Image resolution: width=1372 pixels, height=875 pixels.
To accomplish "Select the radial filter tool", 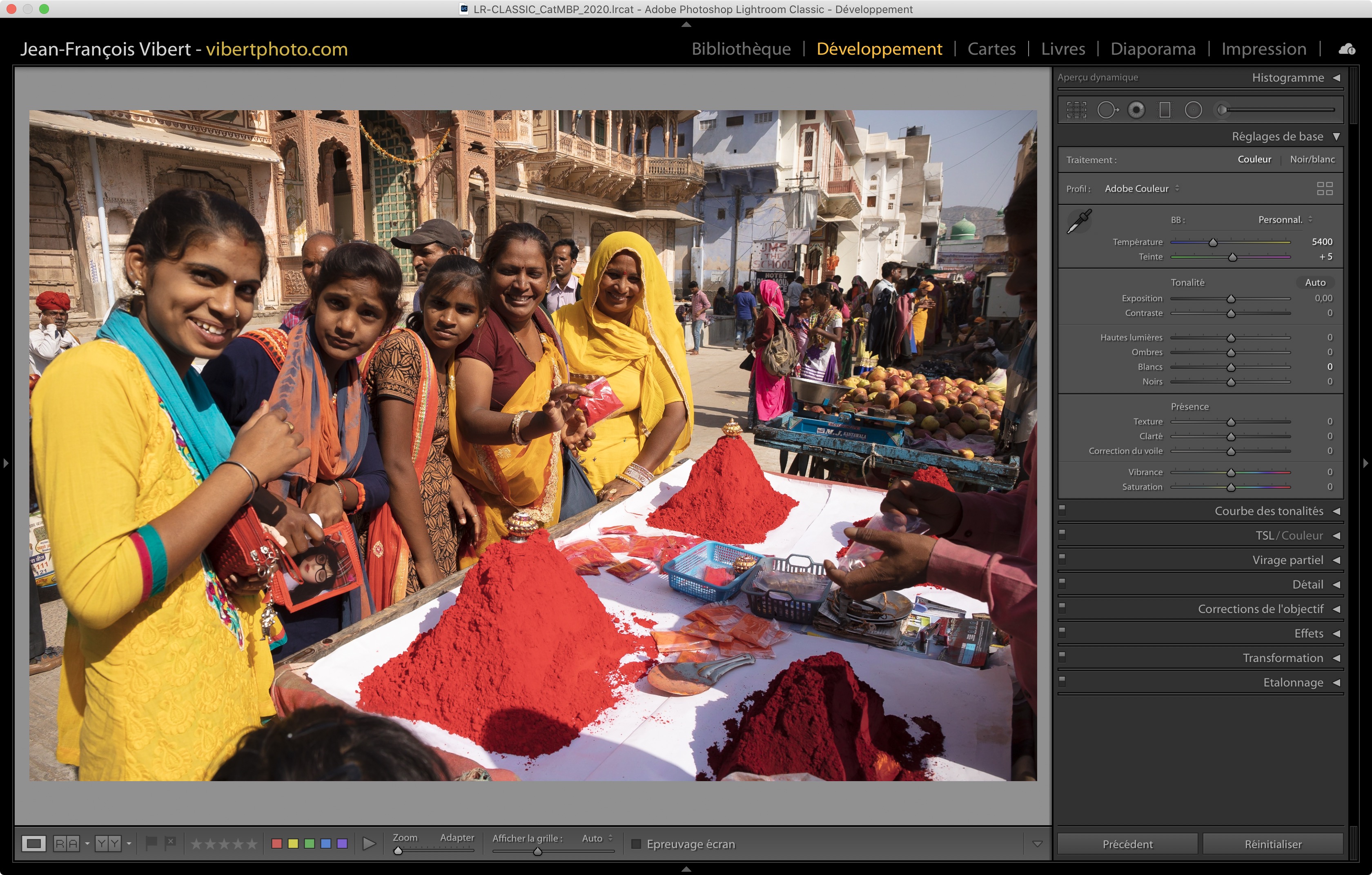I will [1193, 110].
